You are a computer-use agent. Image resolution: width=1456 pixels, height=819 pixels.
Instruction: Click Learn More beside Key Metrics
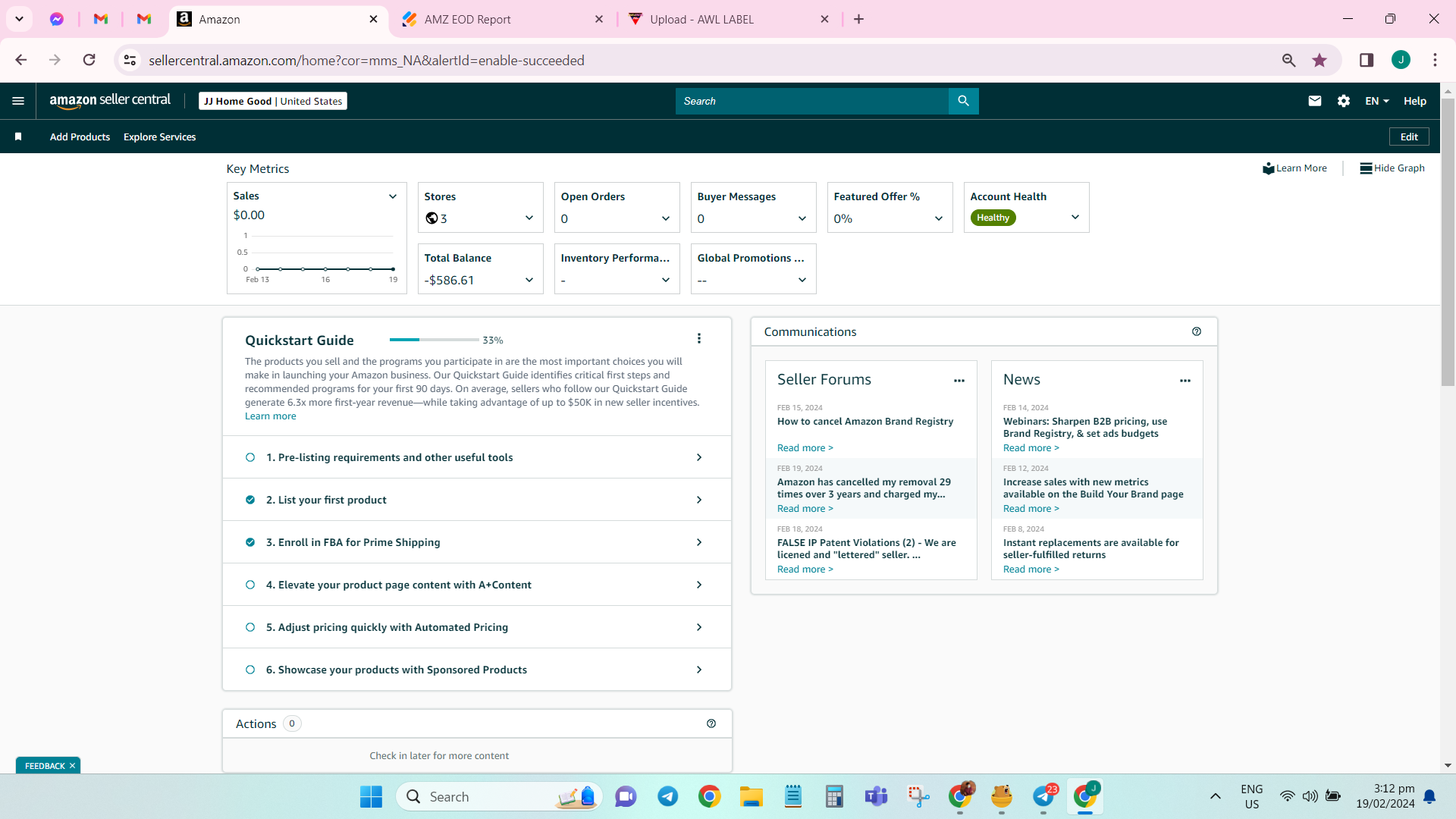pyautogui.click(x=1294, y=168)
